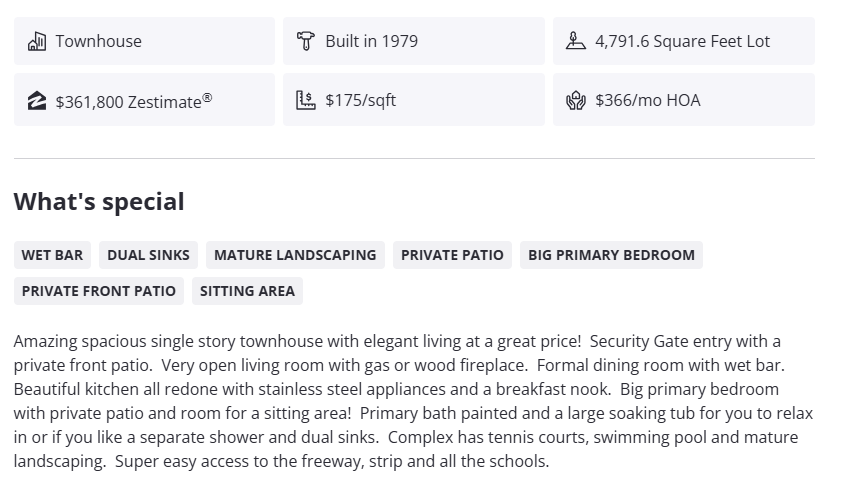This screenshot has height=478, width=844.
Task: Click the price per sqft icon
Action: tap(306, 100)
